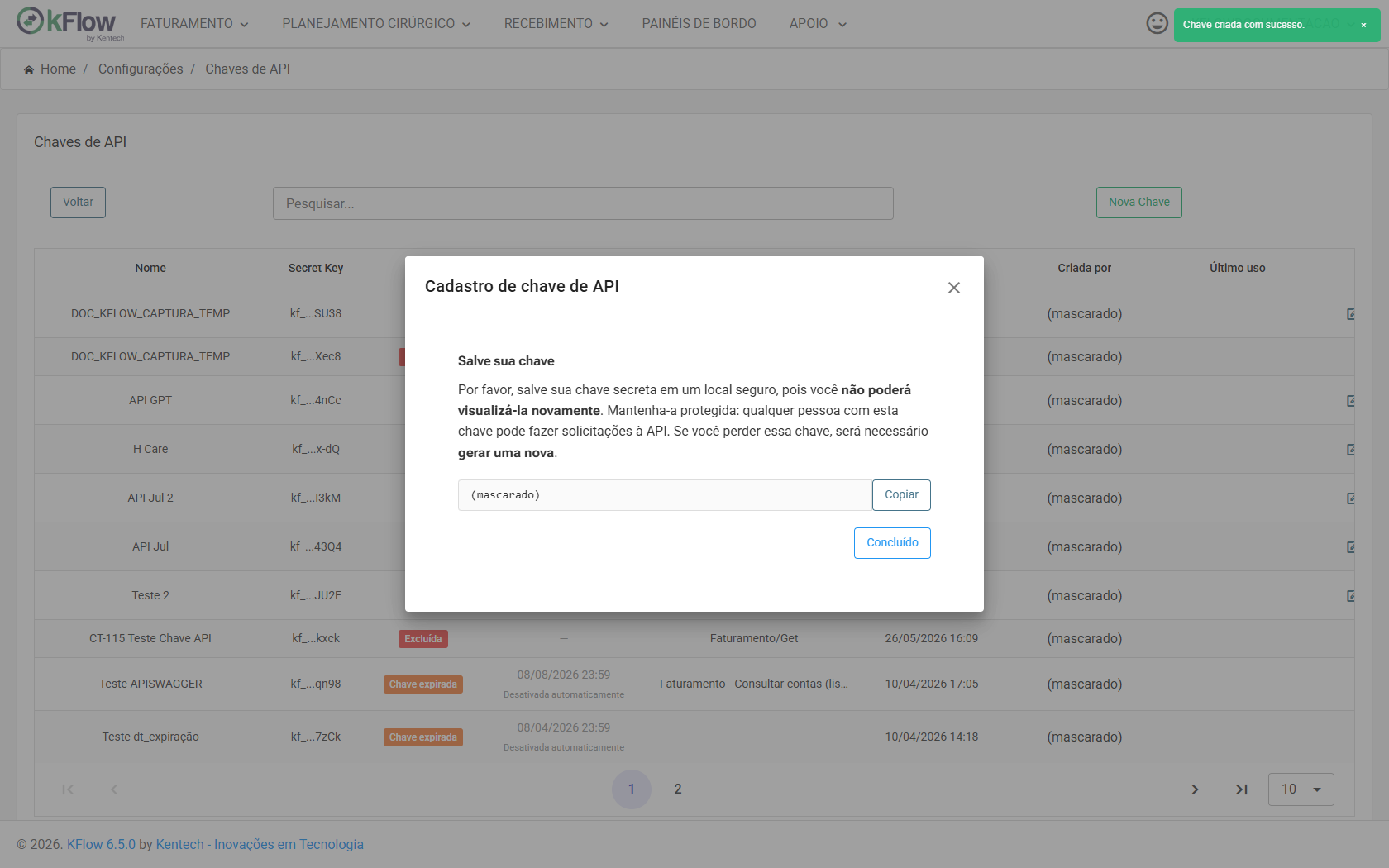Screen dimensions: 1389x868
Task: Click the Nova Chave button
Action: pos(1139,203)
